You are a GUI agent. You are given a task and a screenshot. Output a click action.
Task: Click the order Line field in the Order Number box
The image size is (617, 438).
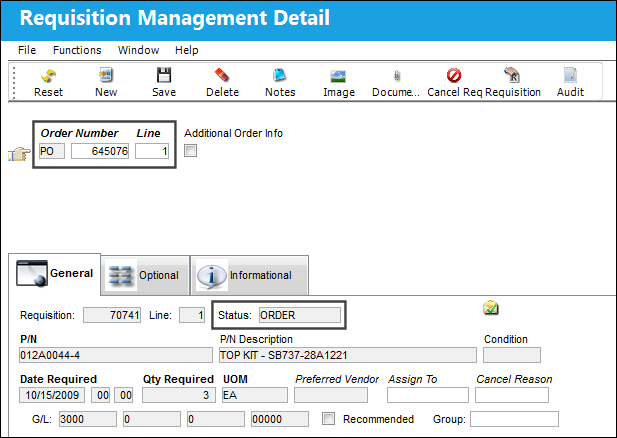point(152,151)
